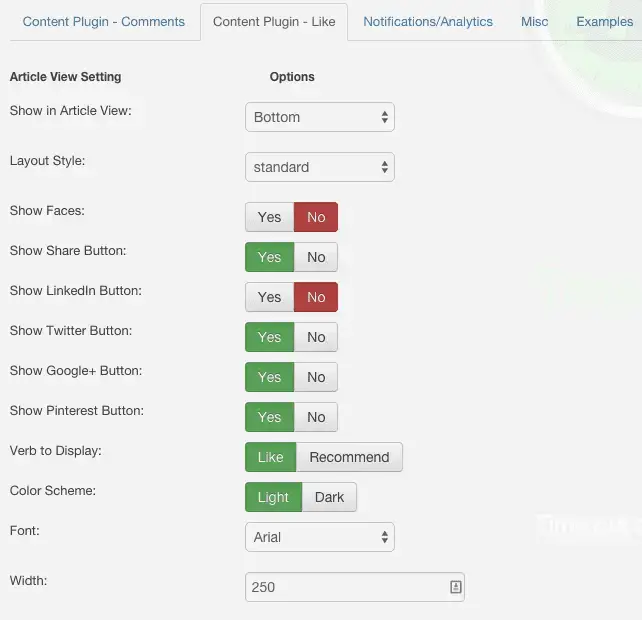Click No for Show Faces
The height and width of the screenshot is (620, 642).
point(316,217)
